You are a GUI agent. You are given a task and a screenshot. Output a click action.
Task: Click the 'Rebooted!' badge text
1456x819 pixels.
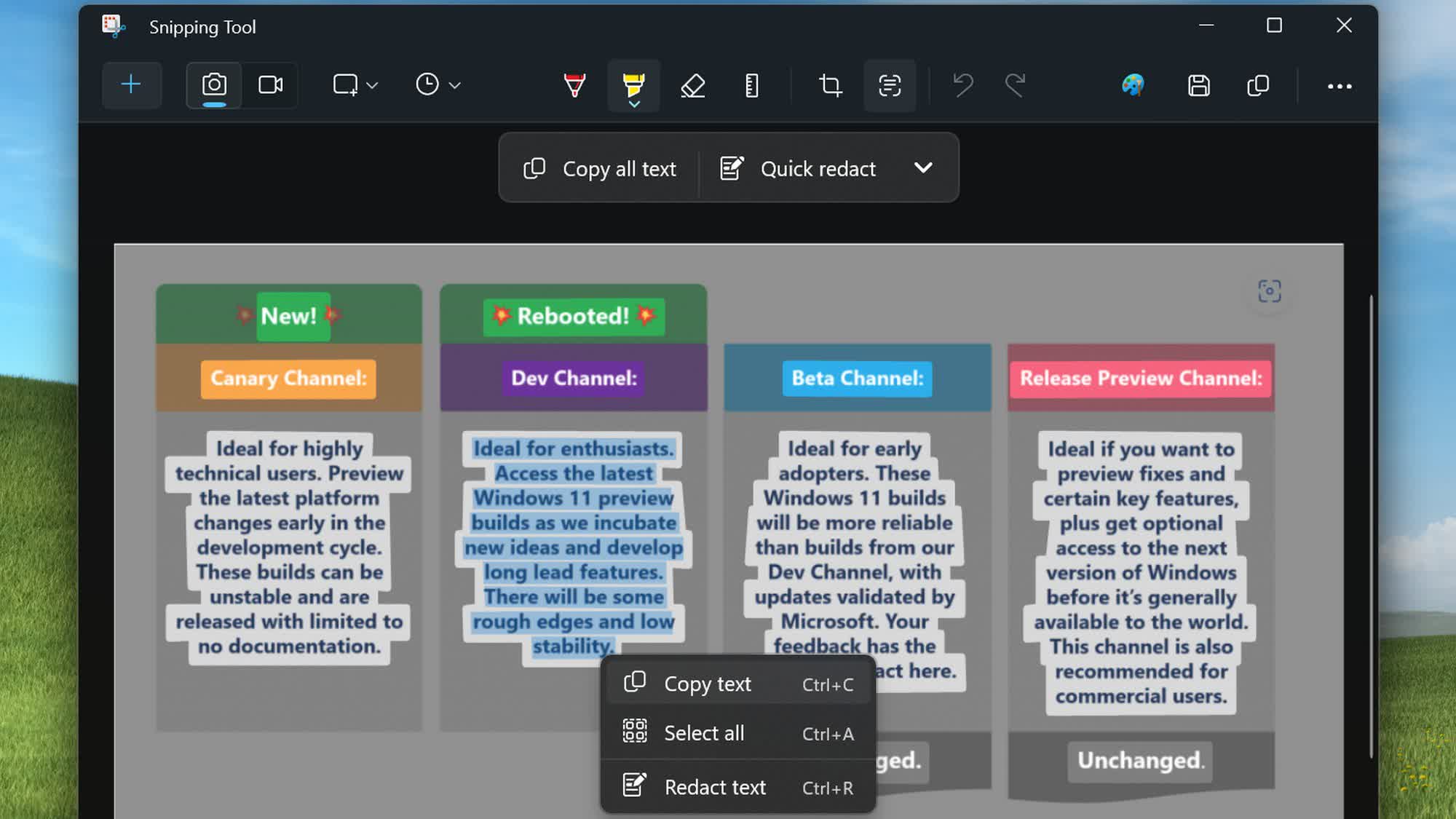[573, 316]
